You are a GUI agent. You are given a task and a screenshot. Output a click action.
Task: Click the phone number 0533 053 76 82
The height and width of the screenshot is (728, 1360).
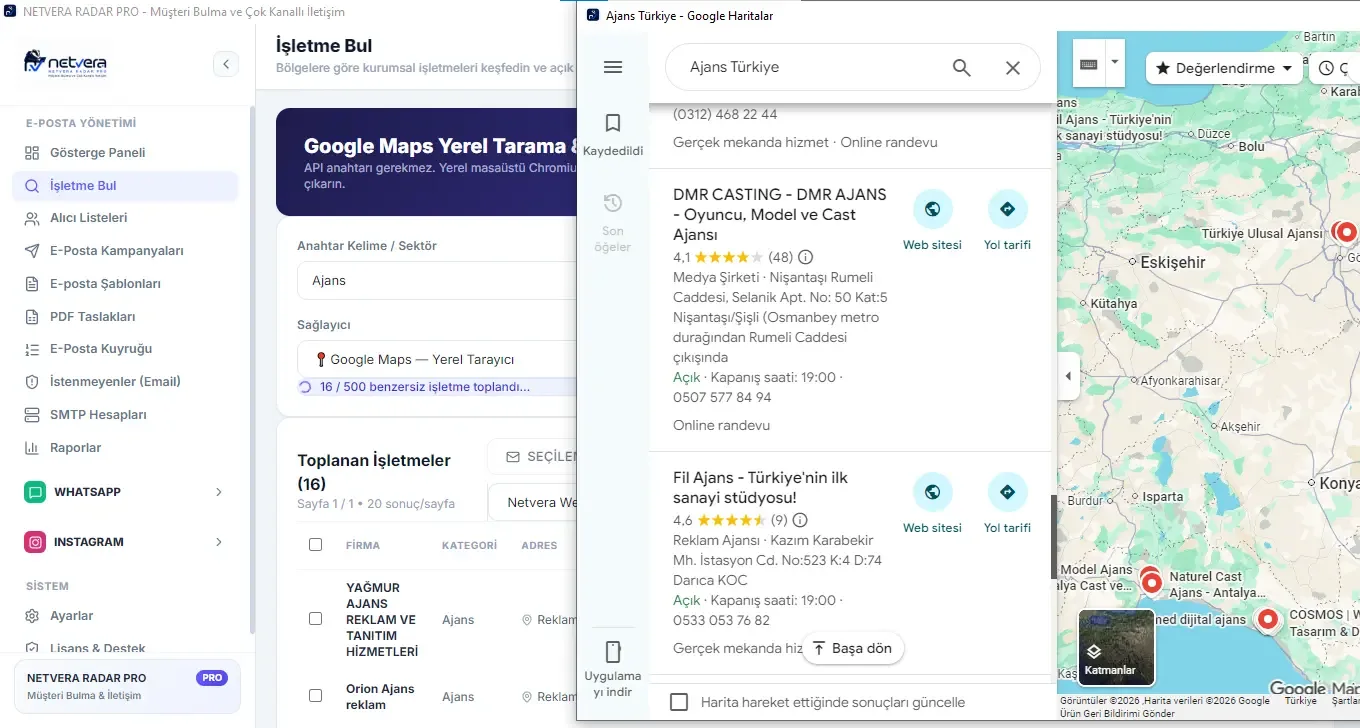[722, 620]
